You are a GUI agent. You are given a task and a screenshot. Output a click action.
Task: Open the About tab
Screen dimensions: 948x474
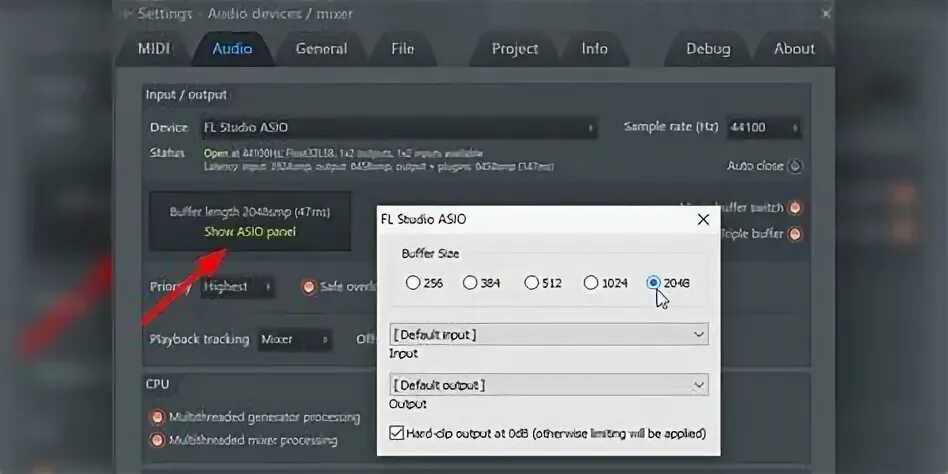[794, 49]
